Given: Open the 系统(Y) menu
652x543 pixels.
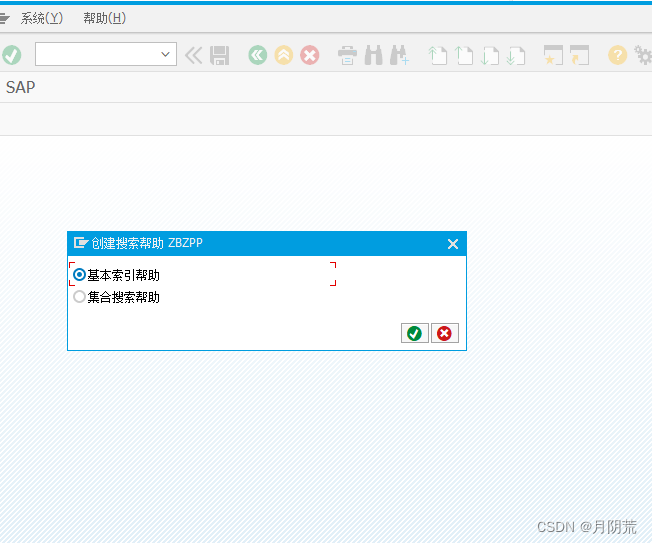Looking at the screenshot, I should coord(42,18).
